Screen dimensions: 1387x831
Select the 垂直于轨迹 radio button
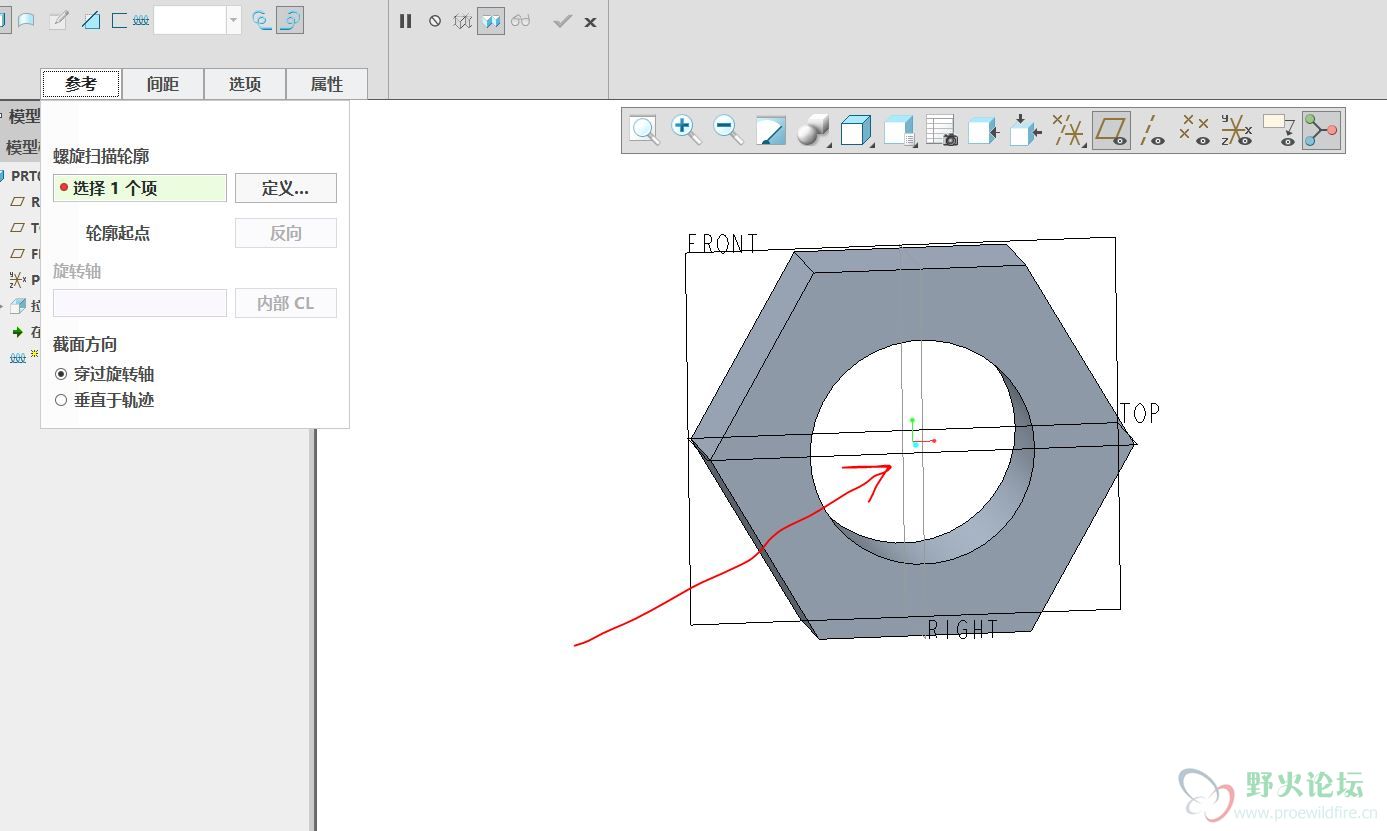(x=61, y=400)
